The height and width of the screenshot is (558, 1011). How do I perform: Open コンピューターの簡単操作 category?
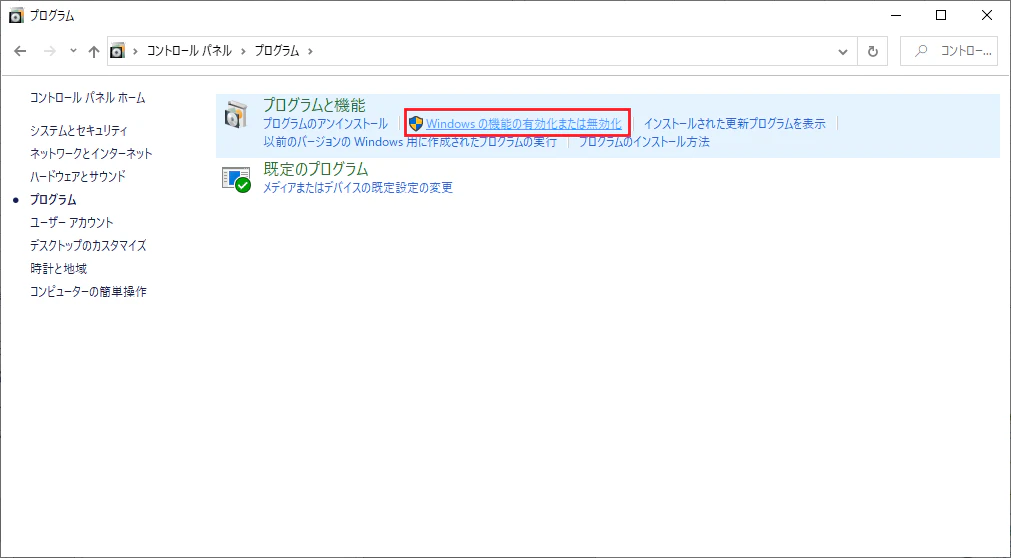click(x=88, y=292)
